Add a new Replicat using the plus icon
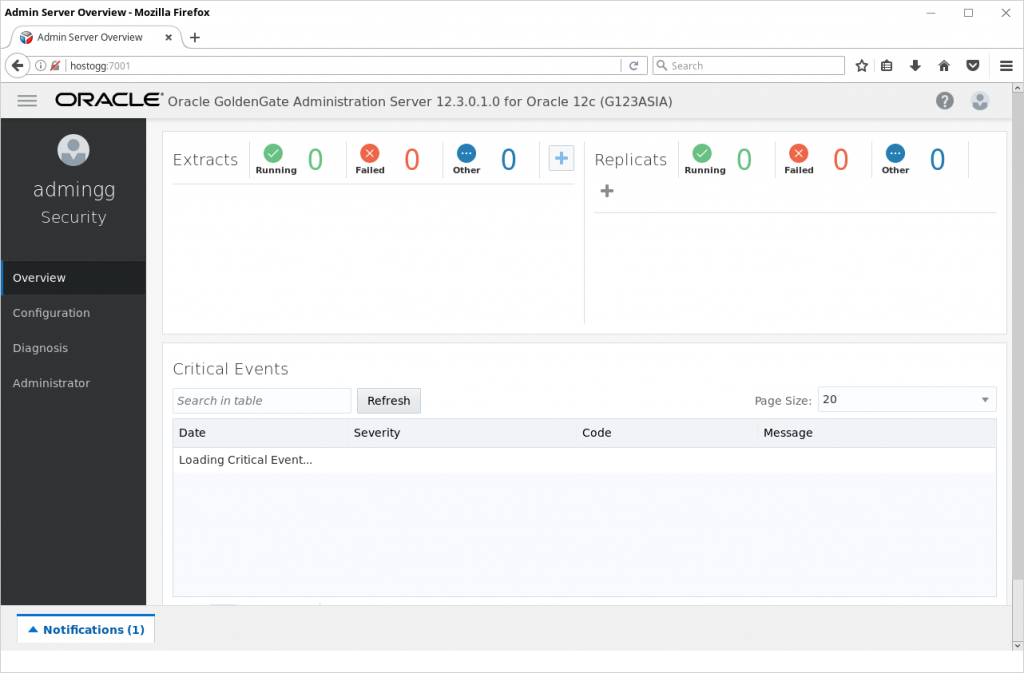The width and height of the screenshot is (1024, 673). (607, 190)
